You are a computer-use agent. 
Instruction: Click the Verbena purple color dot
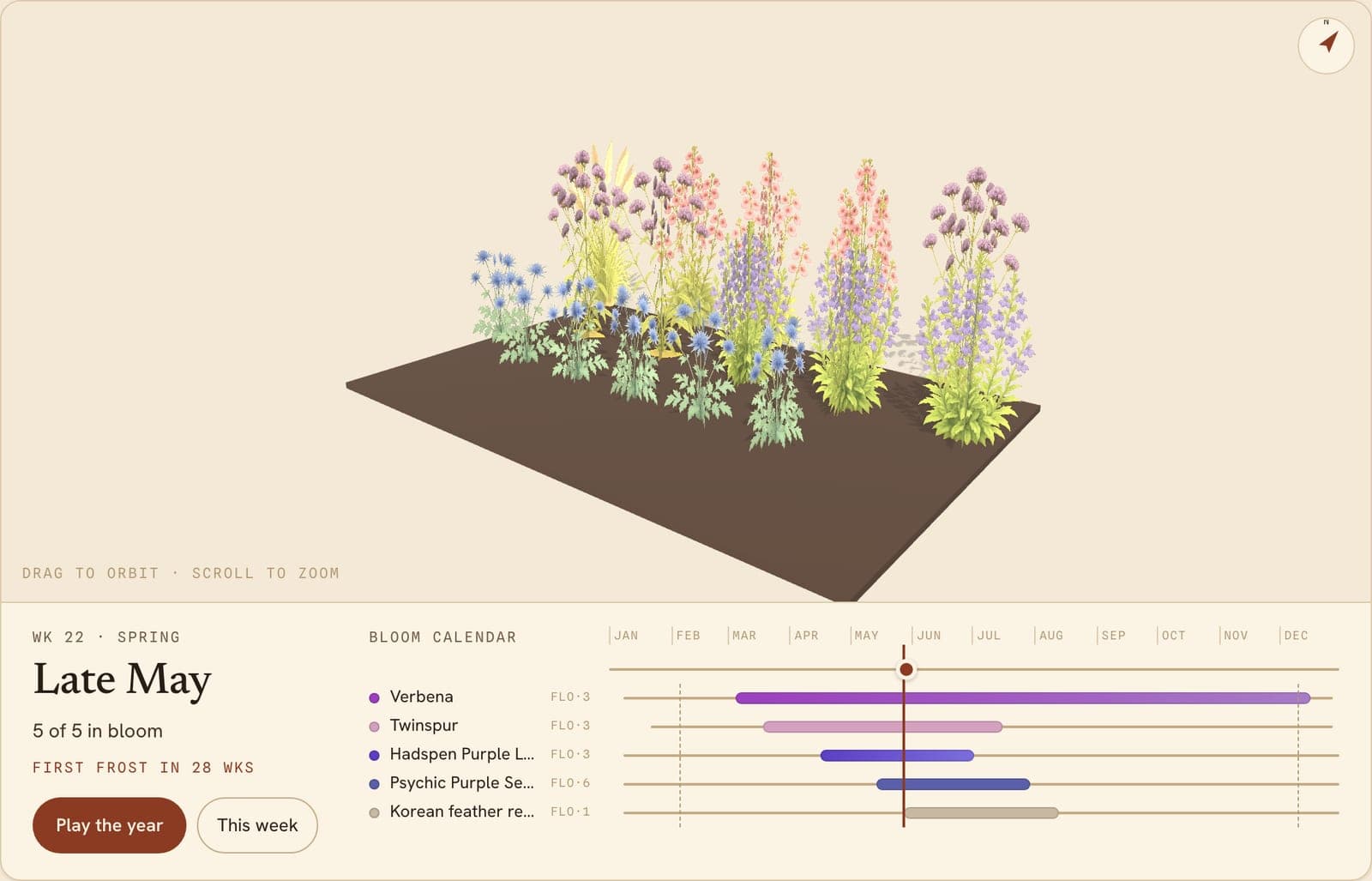coord(374,698)
